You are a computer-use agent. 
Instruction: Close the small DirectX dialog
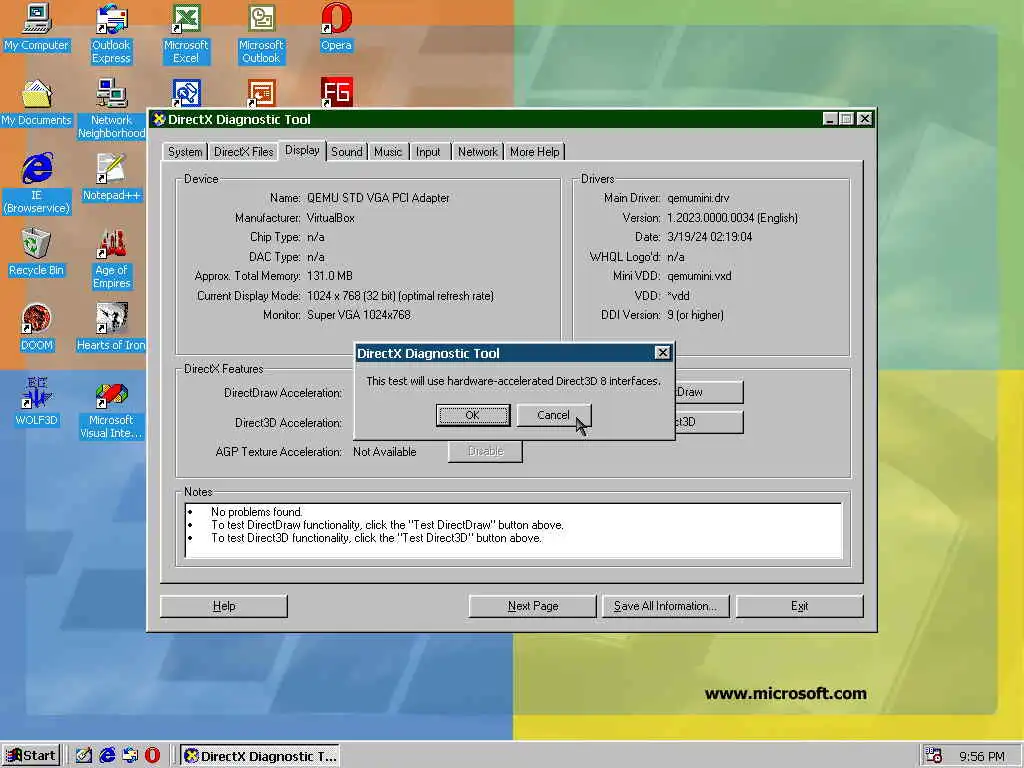[662, 353]
